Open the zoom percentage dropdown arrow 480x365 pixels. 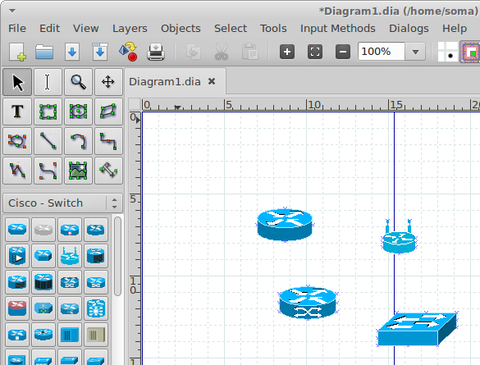(x=415, y=52)
